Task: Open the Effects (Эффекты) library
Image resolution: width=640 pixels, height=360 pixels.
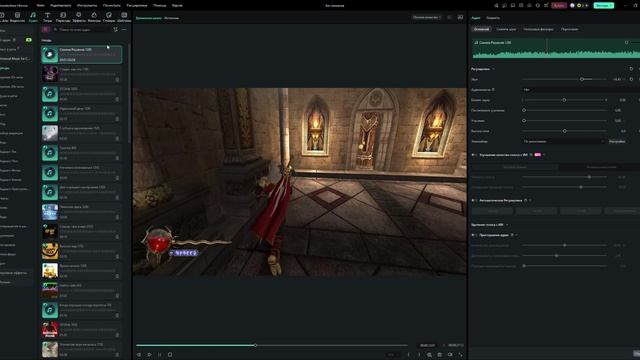Action: pos(78,15)
